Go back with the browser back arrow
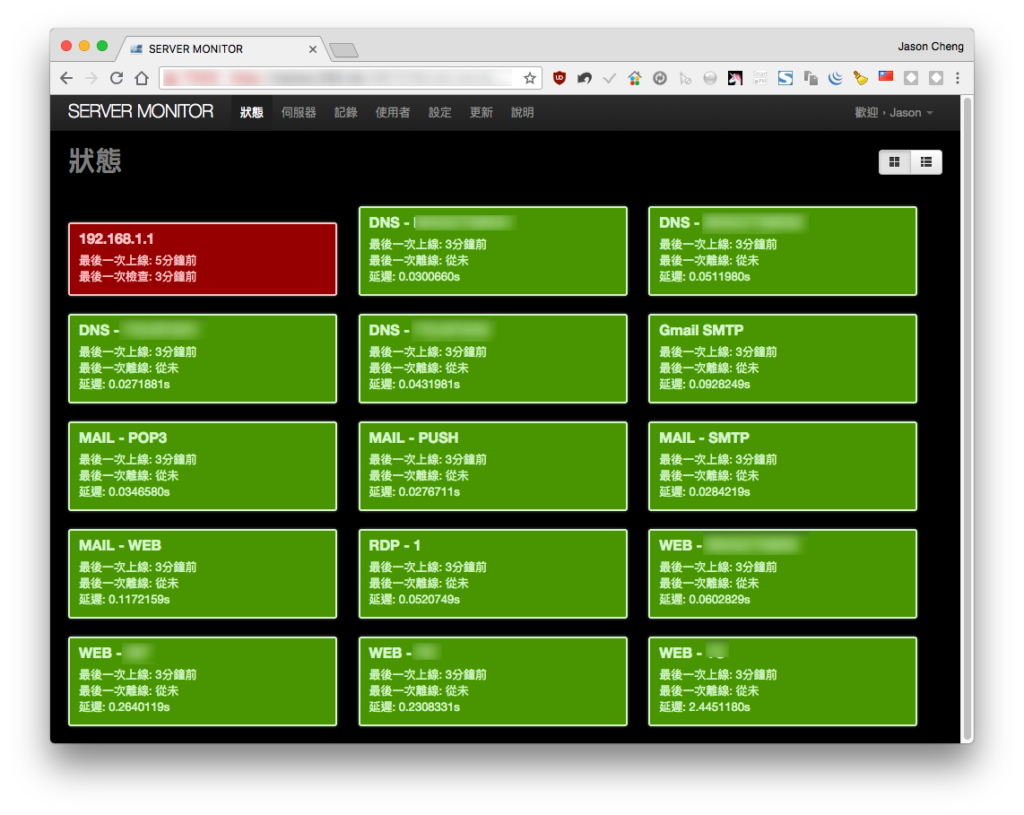The image size is (1024, 815). point(66,78)
